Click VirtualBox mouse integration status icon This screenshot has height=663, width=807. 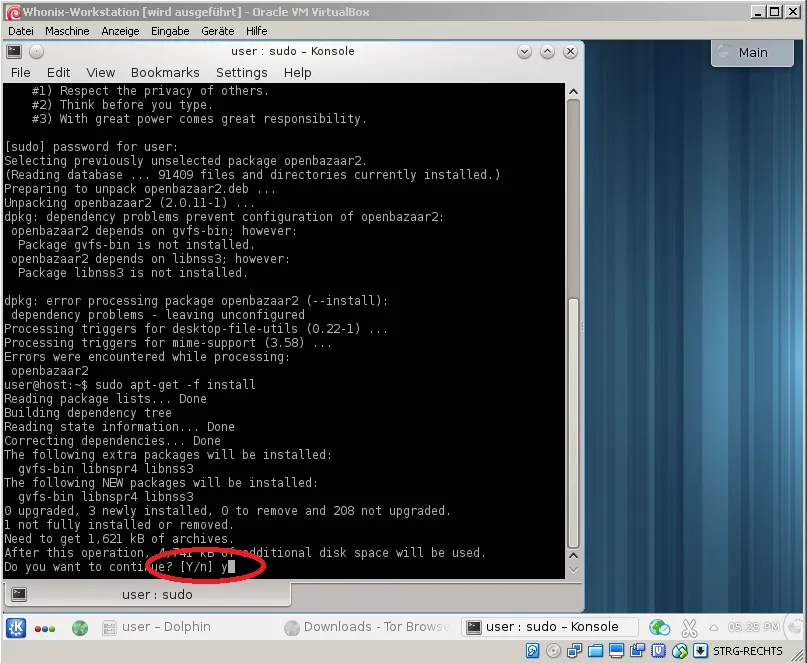679,651
